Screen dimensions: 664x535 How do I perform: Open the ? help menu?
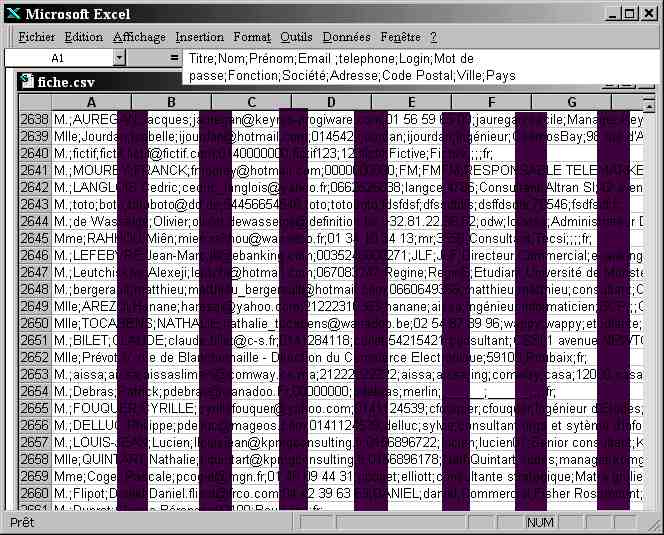tap(434, 37)
